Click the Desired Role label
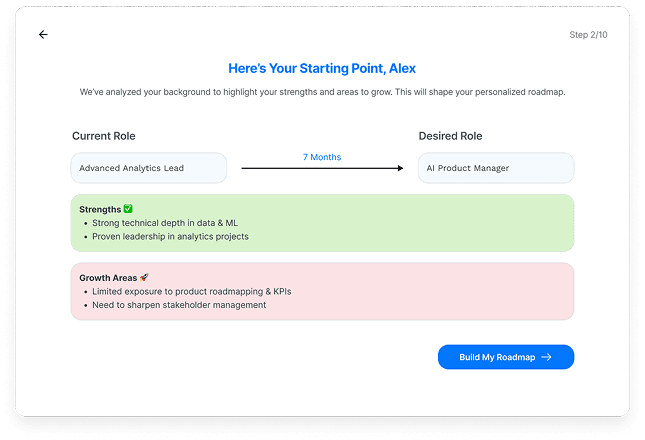This screenshot has height=440, width=645. [450, 136]
